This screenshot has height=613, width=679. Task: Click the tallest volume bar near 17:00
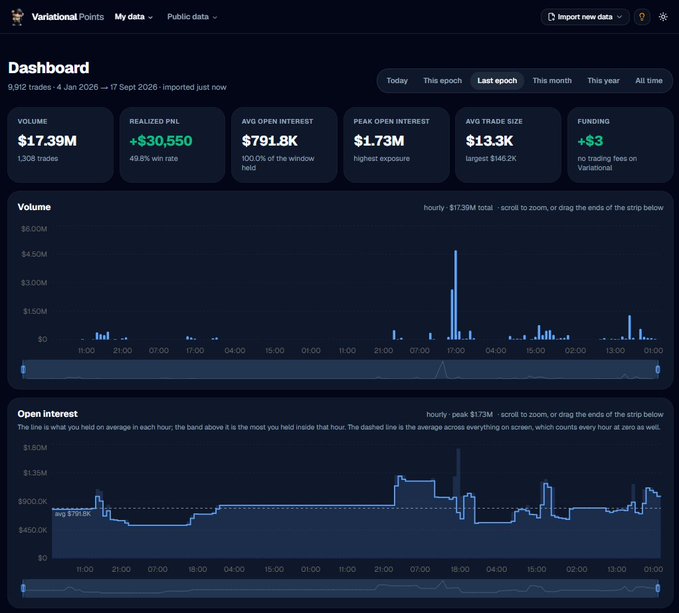[456, 295]
